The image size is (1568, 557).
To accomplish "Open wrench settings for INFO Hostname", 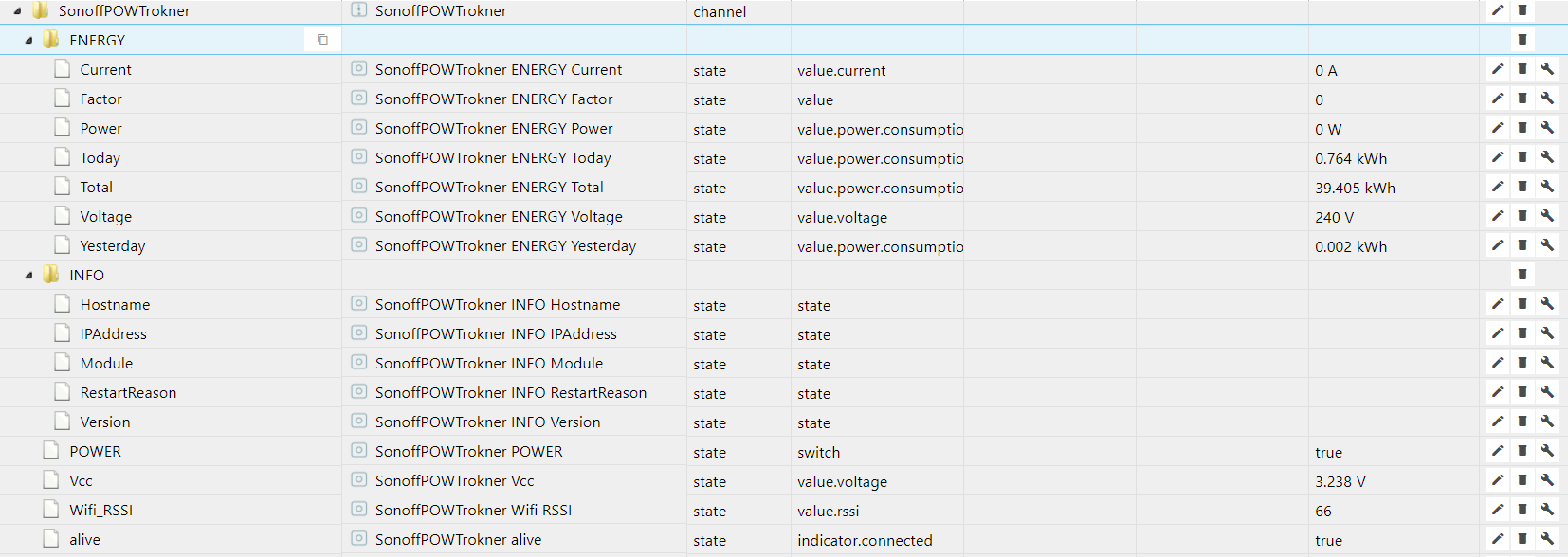I will (x=1547, y=304).
